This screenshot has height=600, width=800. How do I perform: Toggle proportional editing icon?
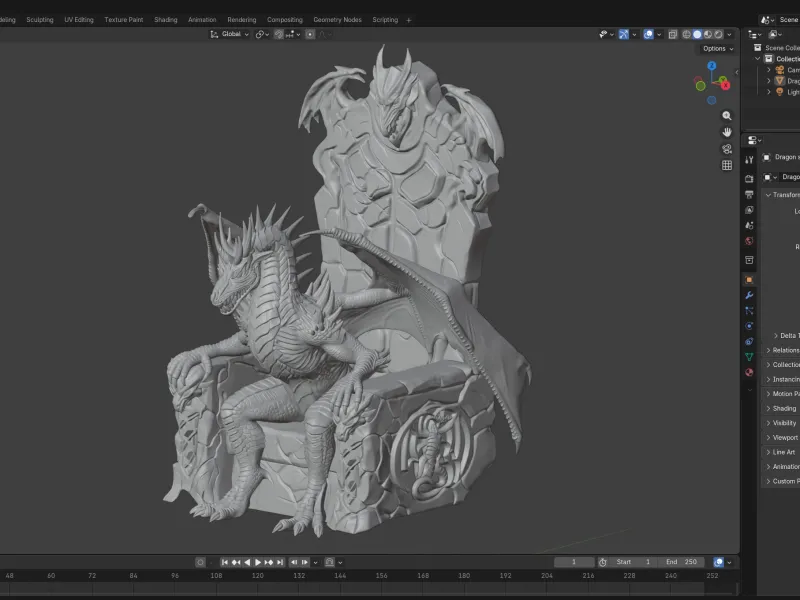point(310,34)
